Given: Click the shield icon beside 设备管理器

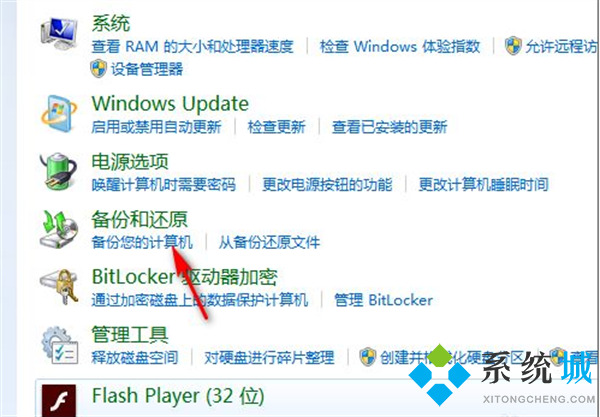Looking at the screenshot, I should [99, 68].
